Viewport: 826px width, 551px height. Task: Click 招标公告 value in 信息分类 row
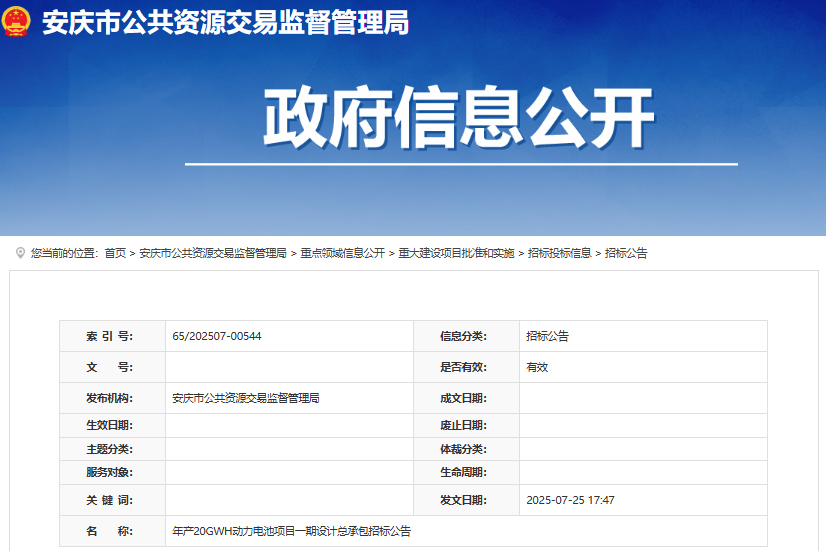(x=547, y=336)
